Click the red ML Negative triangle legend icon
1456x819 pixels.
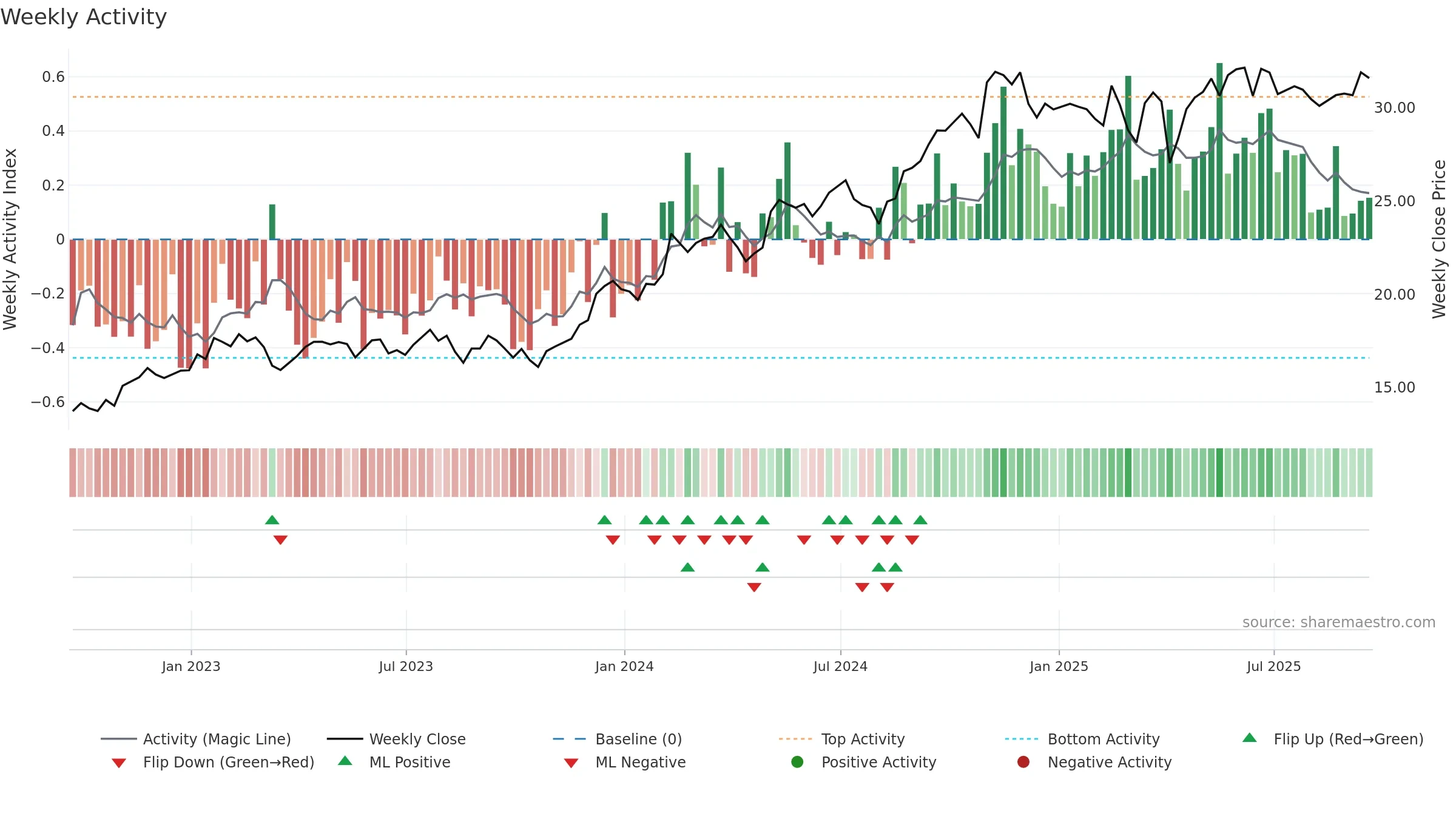click(571, 763)
